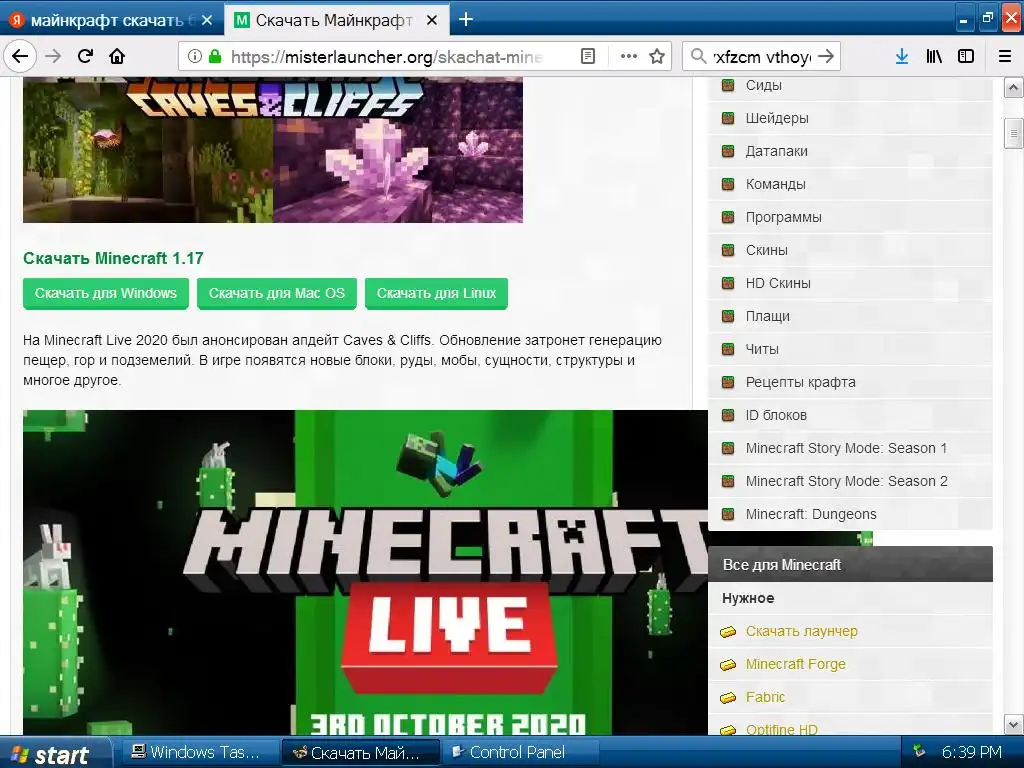Screen dimensions: 1024x768
Task: Open a new browser tab
Action: point(466,20)
